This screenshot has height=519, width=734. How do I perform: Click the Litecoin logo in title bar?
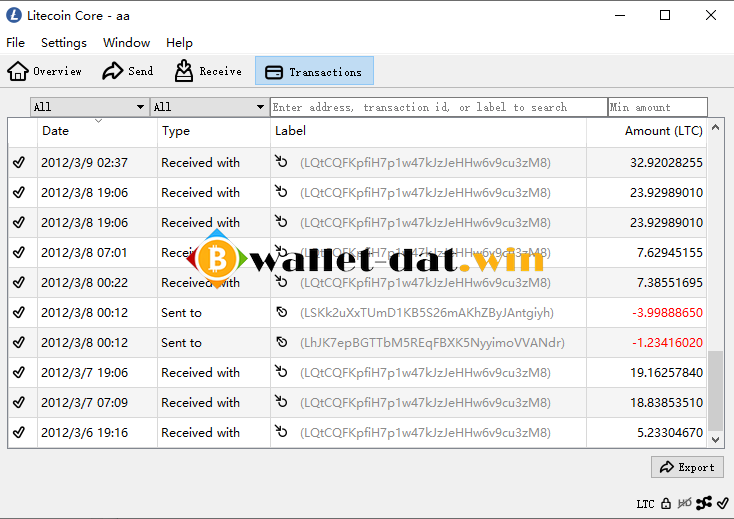pos(14,15)
